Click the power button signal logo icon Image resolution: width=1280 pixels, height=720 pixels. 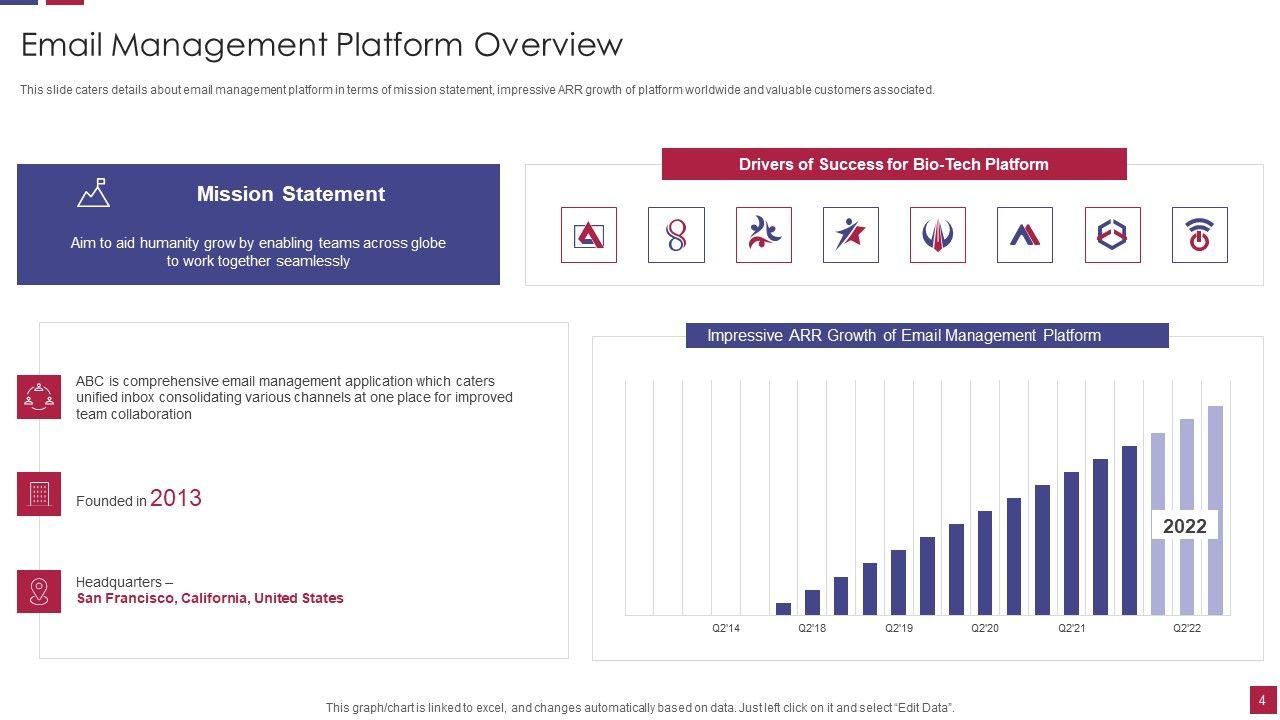[1199, 235]
